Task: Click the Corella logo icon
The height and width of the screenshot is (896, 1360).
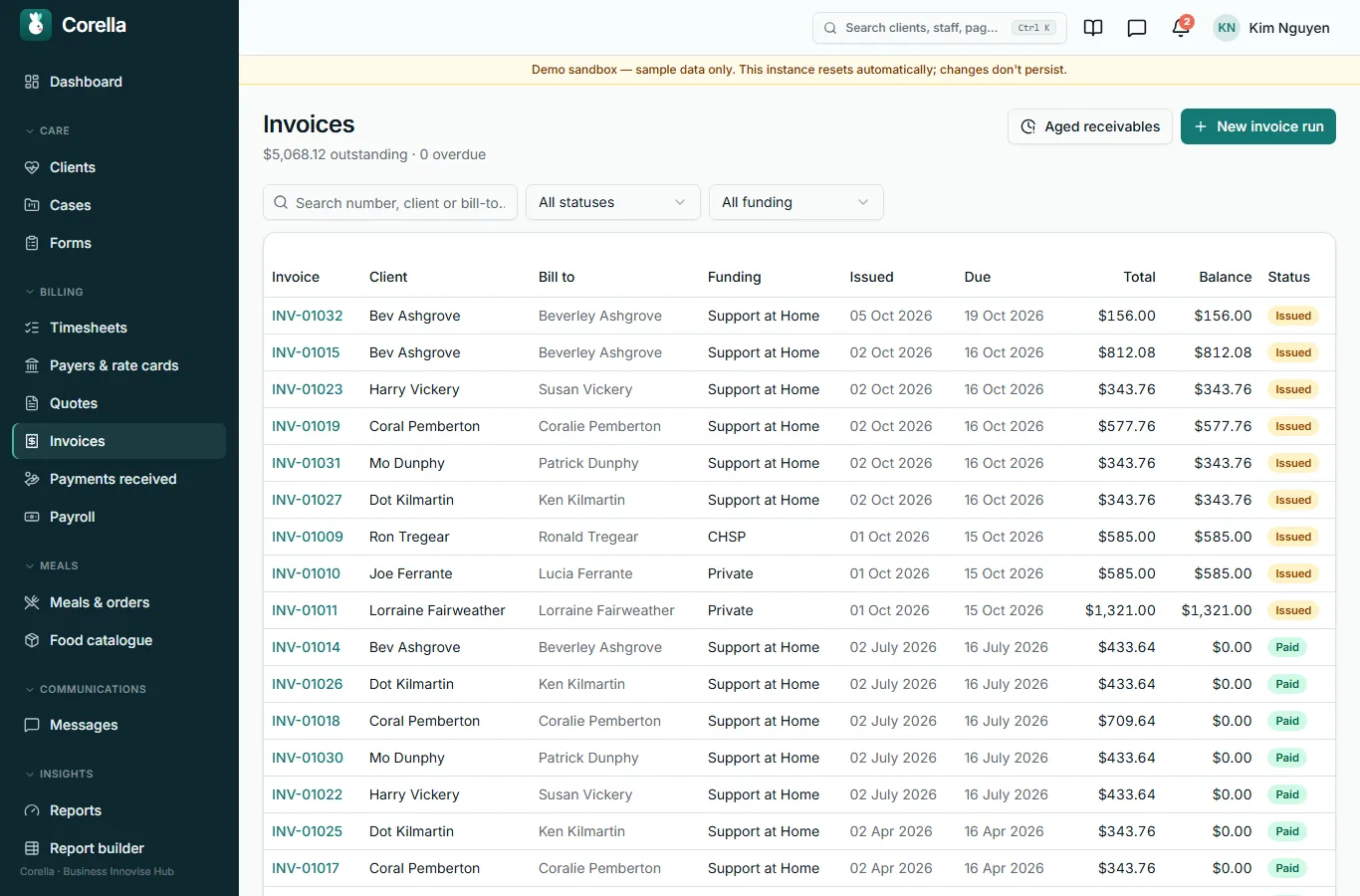Action: pos(36,25)
